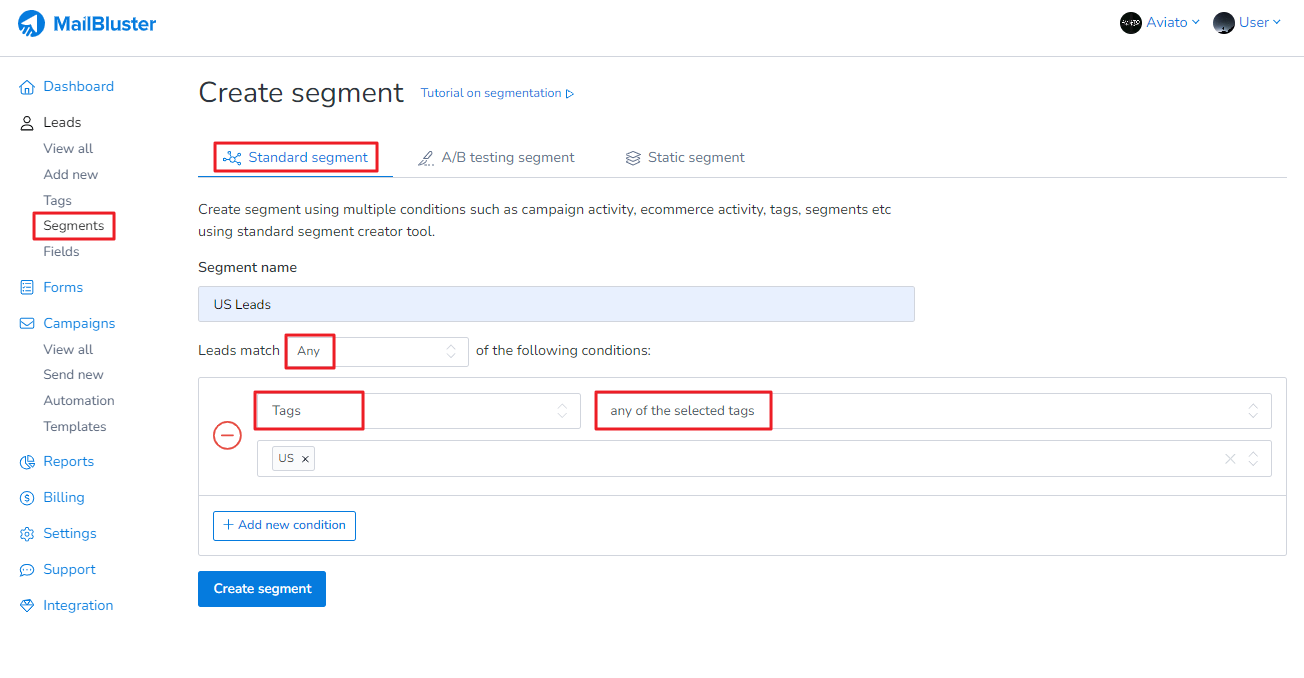Click the MailBluster logo icon
Image resolution: width=1304 pixels, height=678 pixels.
[x=32, y=23]
